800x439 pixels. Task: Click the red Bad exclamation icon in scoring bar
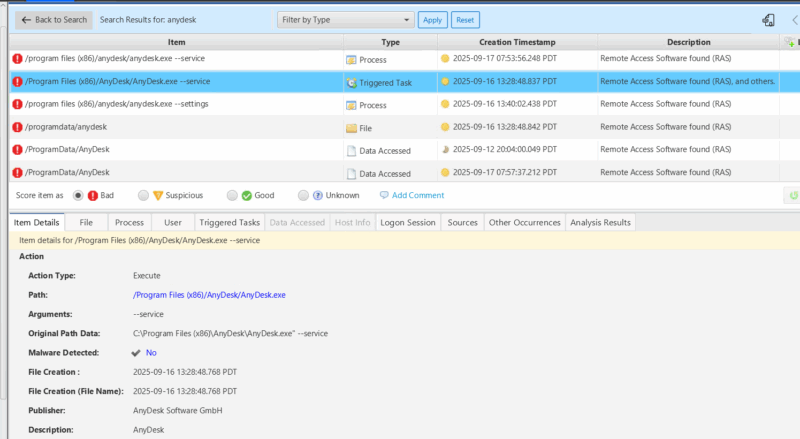point(93,196)
